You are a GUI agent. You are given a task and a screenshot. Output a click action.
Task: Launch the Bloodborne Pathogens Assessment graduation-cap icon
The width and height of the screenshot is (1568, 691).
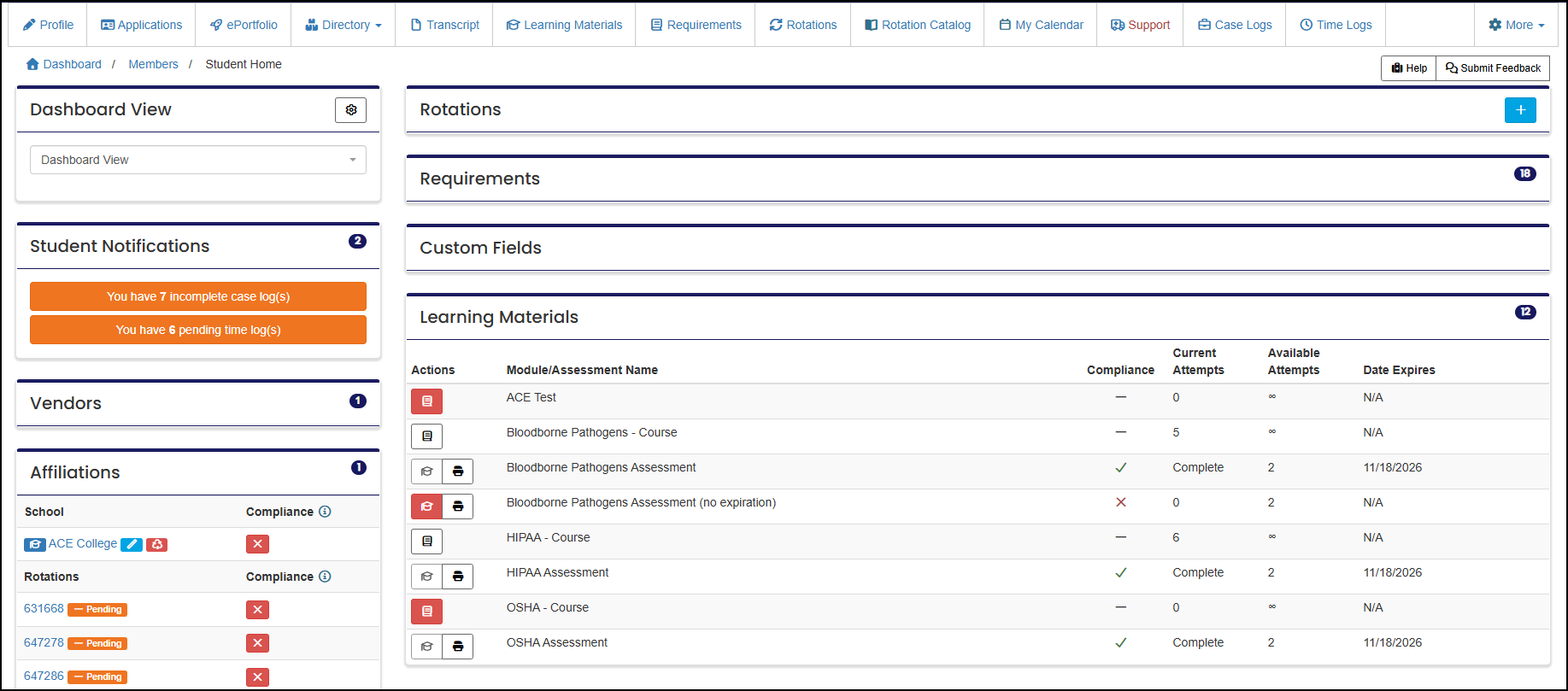coord(426,471)
